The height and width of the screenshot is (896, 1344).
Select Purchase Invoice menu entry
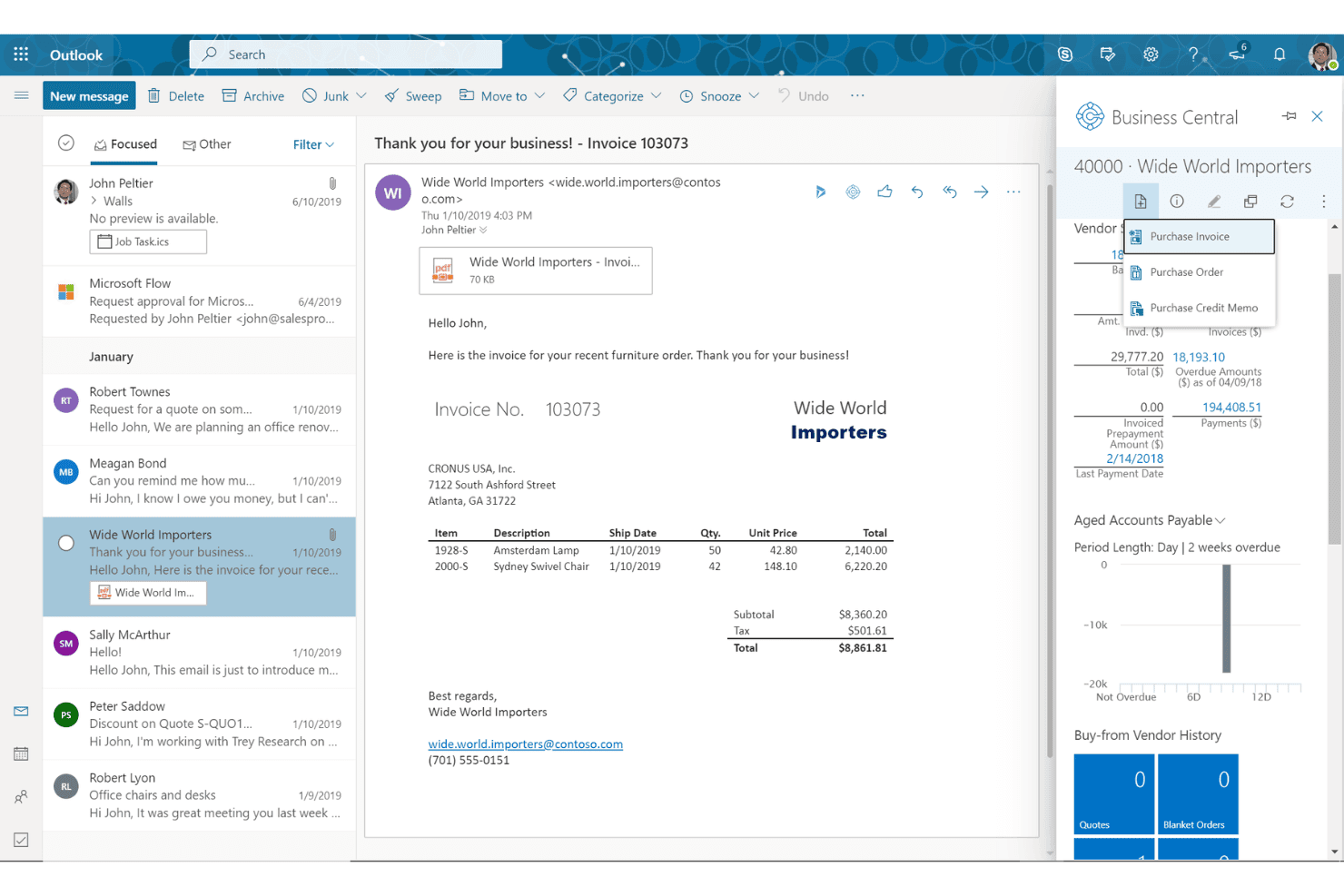pos(1200,237)
